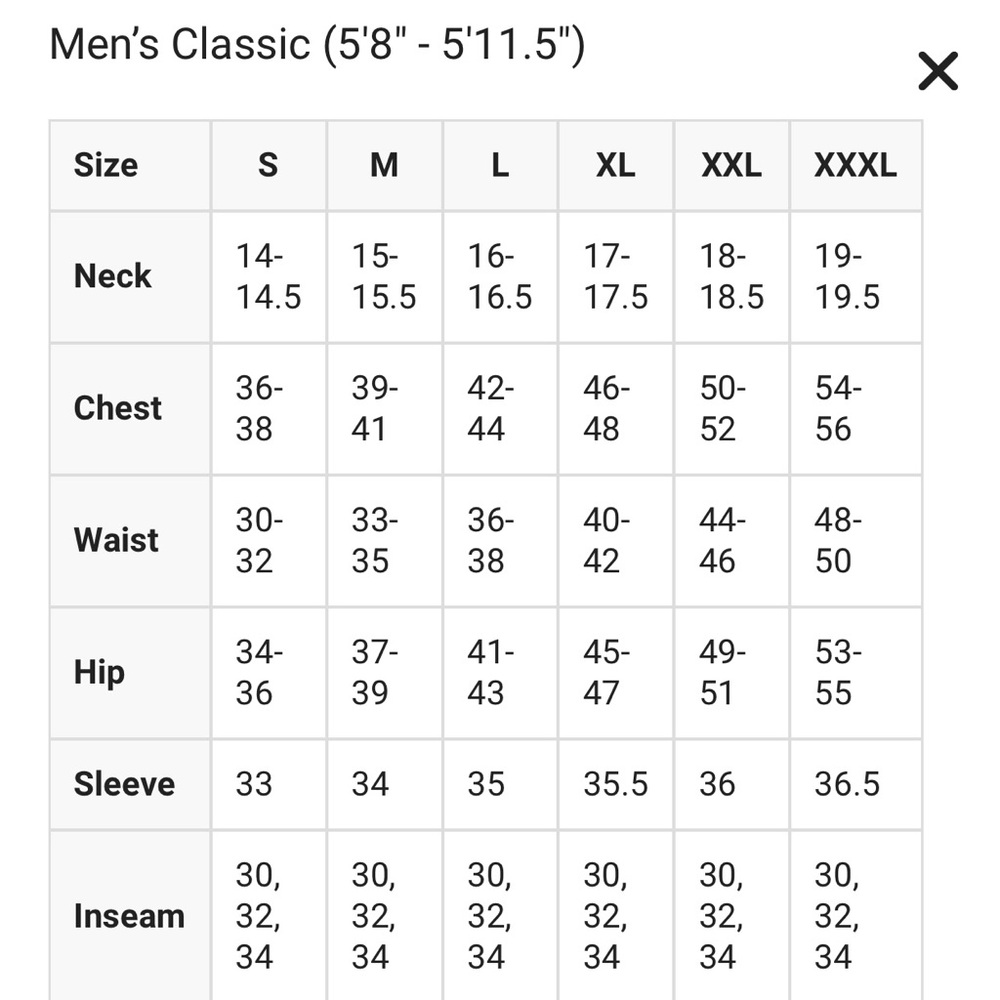Viewport: 1000px width, 1000px height.
Task: Select the M size column header
Action: pyautogui.click(x=385, y=165)
